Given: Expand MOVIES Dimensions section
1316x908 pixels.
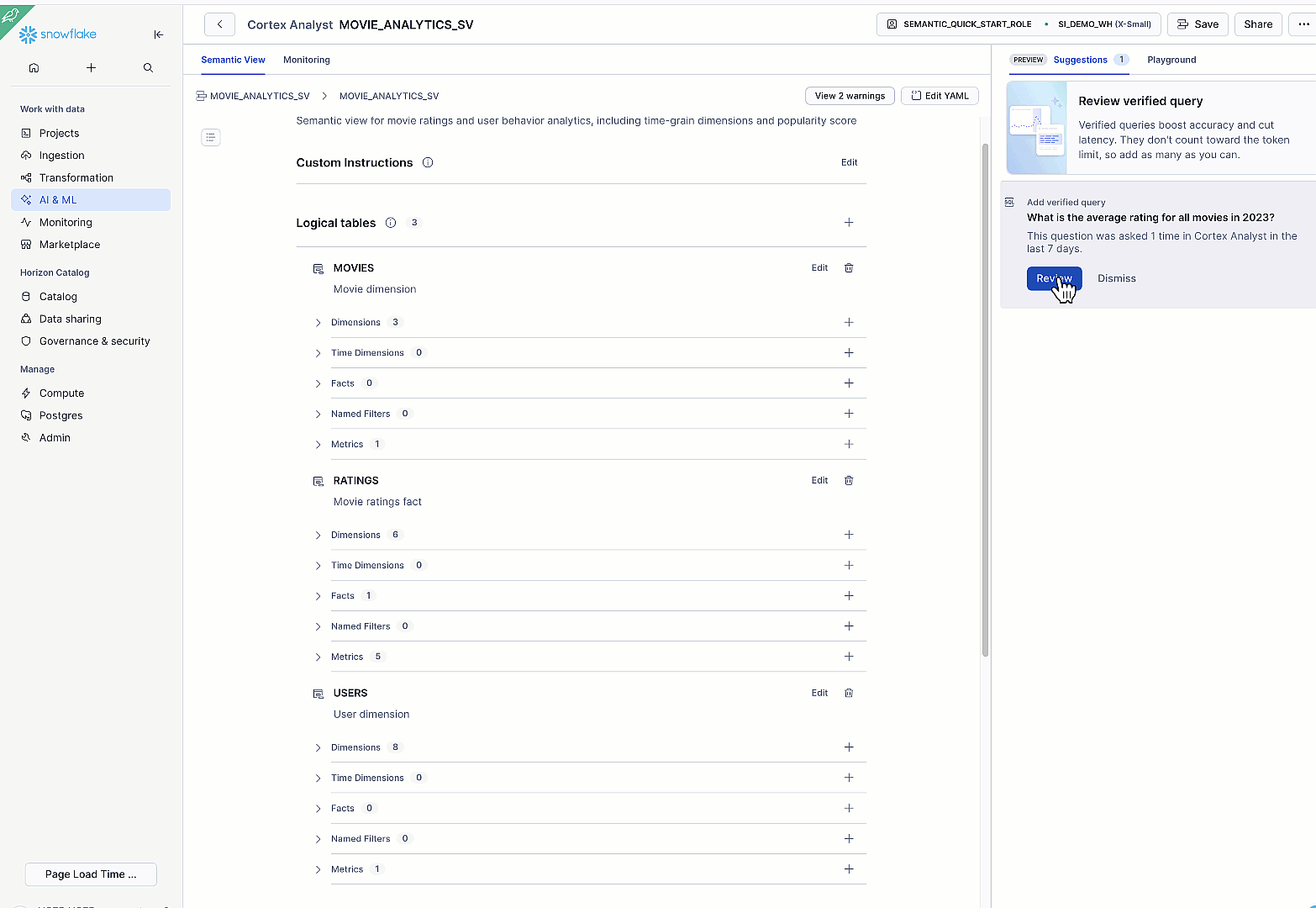Looking at the screenshot, I should (x=318, y=323).
